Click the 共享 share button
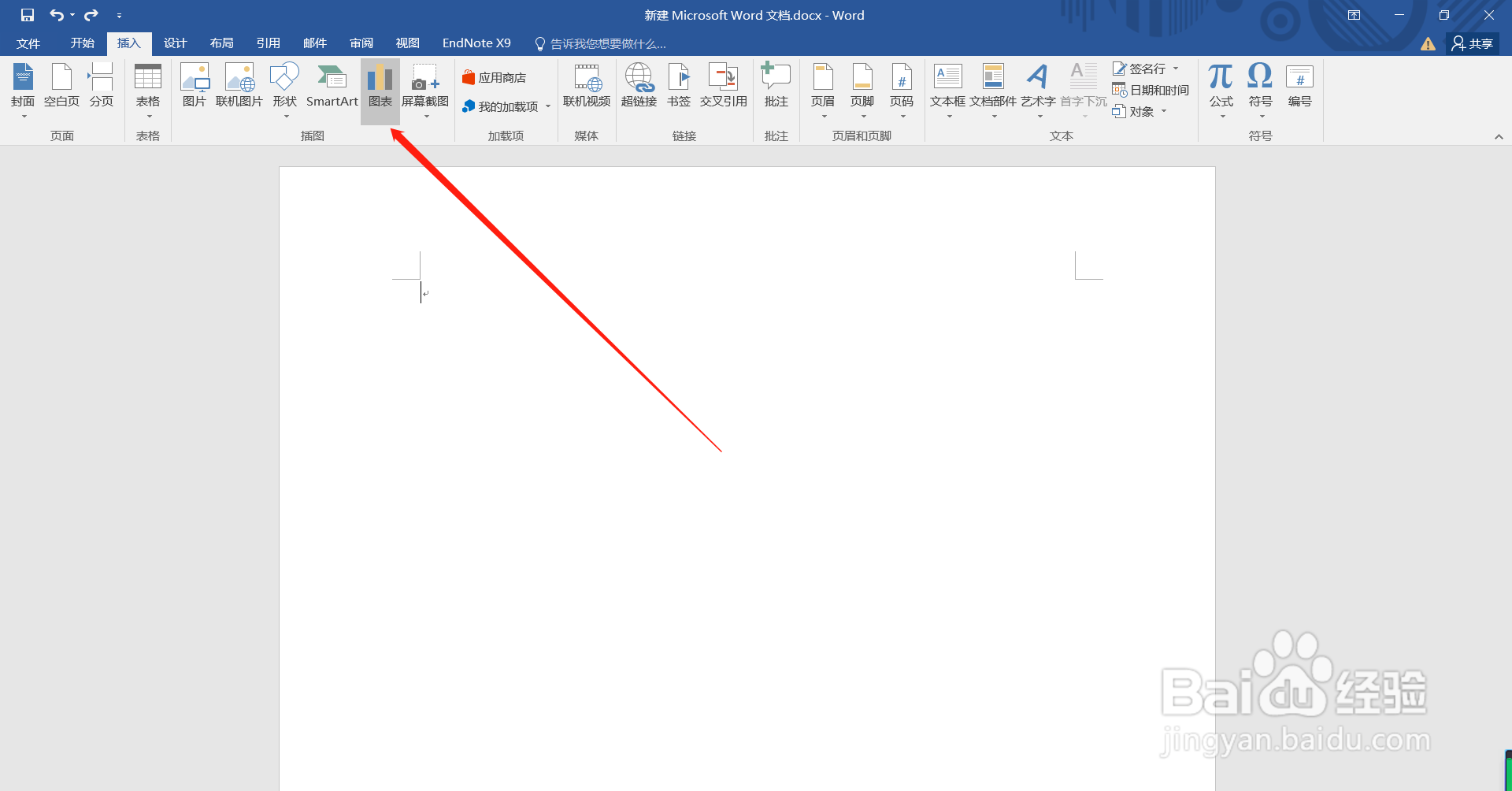This screenshot has width=1512, height=791. [x=1473, y=43]
